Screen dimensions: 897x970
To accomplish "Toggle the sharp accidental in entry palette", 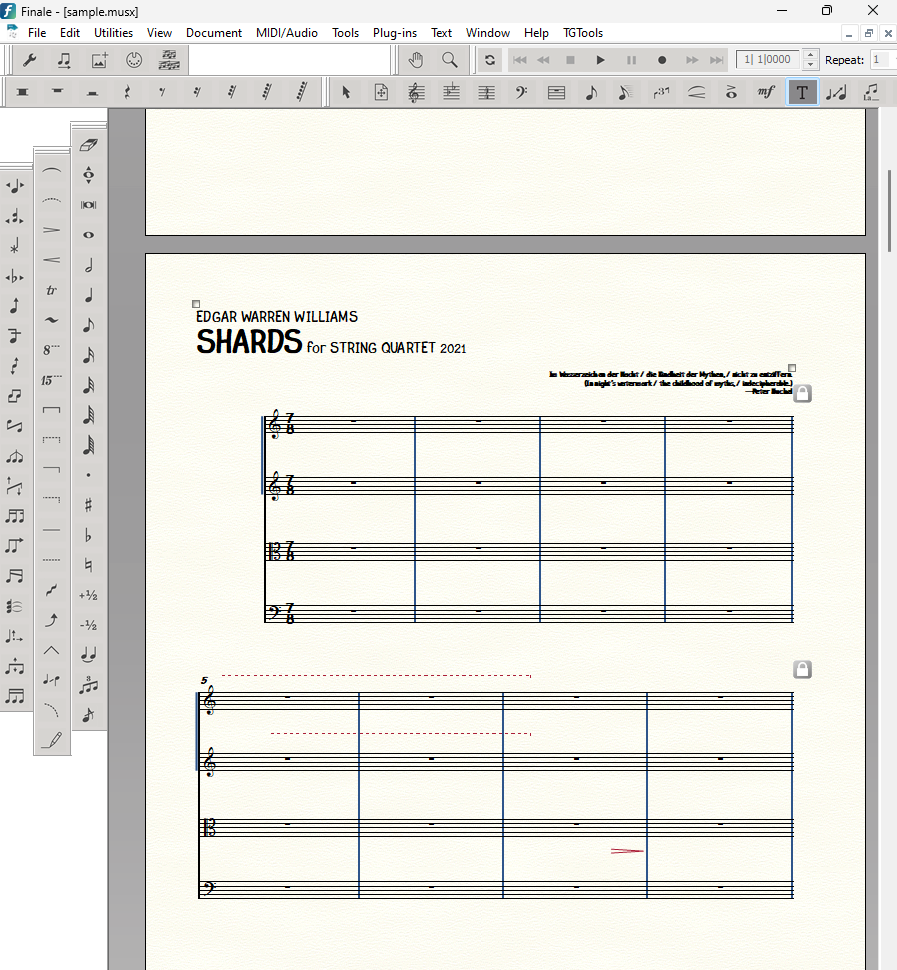I will pyautogui.click(x=89, y=505).
